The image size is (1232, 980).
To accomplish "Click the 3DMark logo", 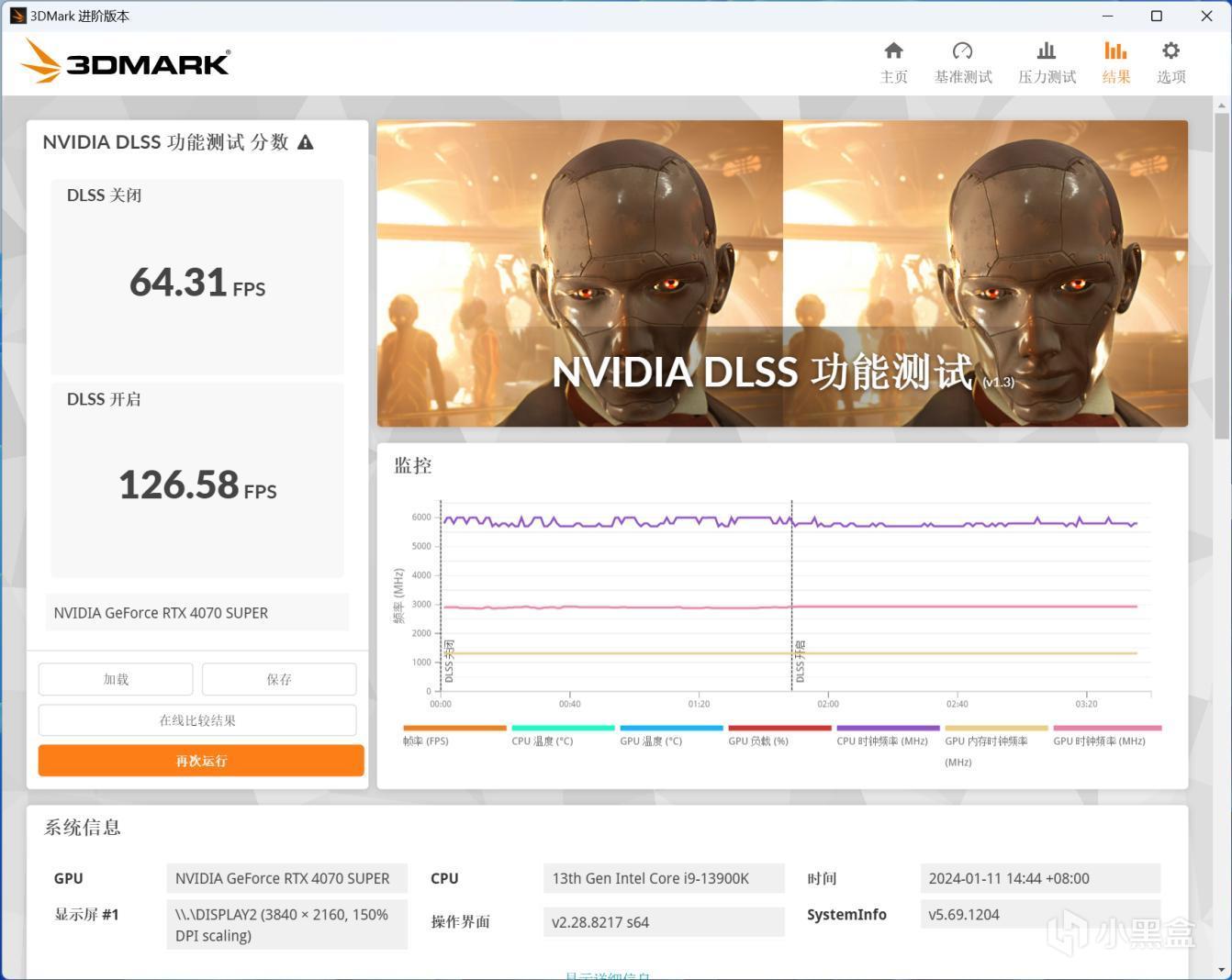I will tap(126, 61).
